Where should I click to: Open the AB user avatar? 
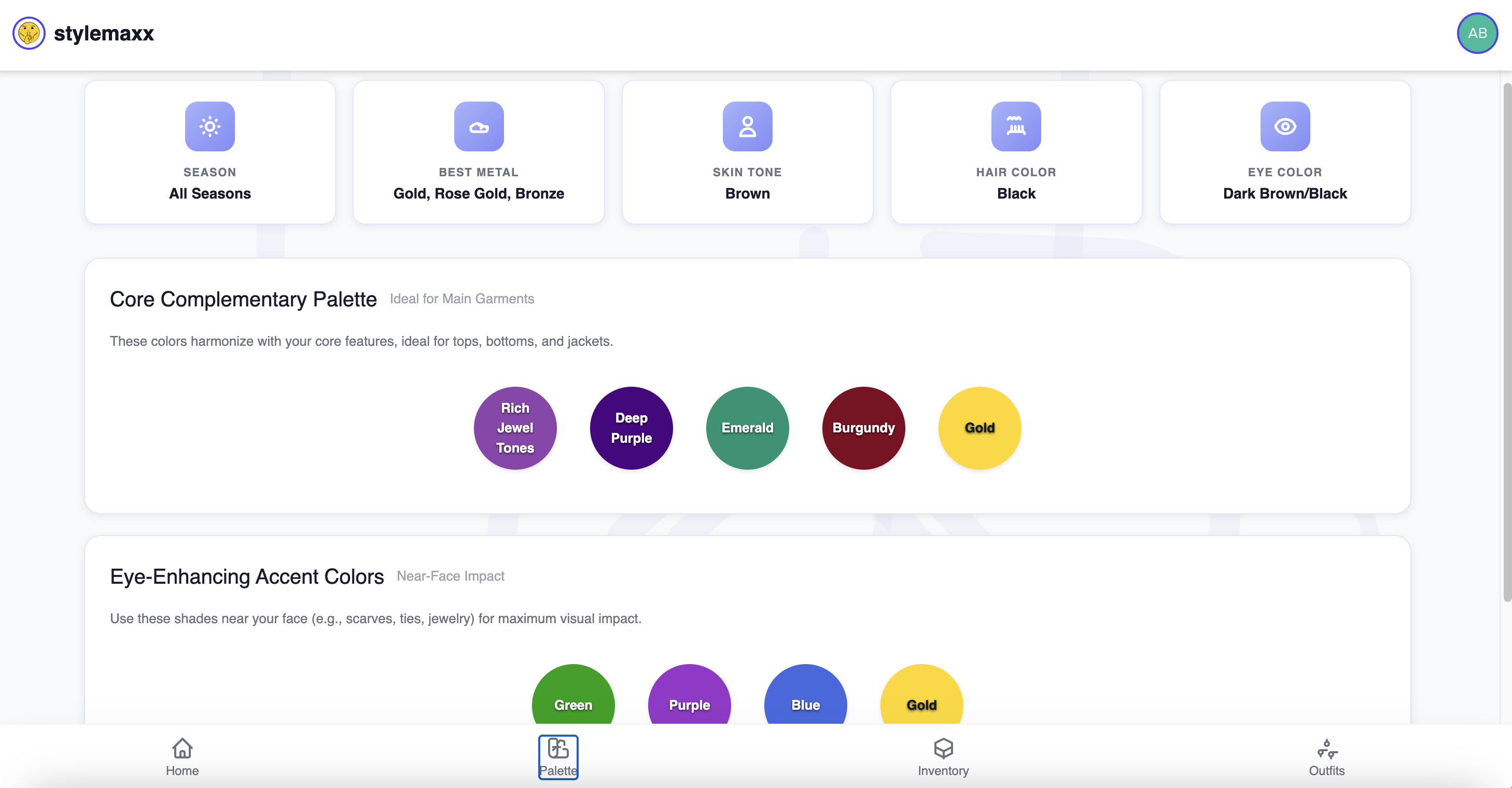tap(1477, 34)
